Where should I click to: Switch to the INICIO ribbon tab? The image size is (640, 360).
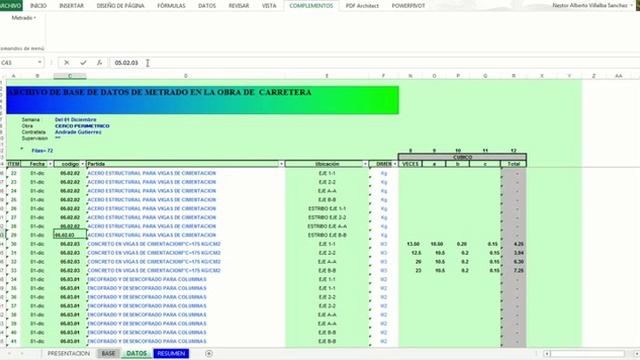(38, 6)
